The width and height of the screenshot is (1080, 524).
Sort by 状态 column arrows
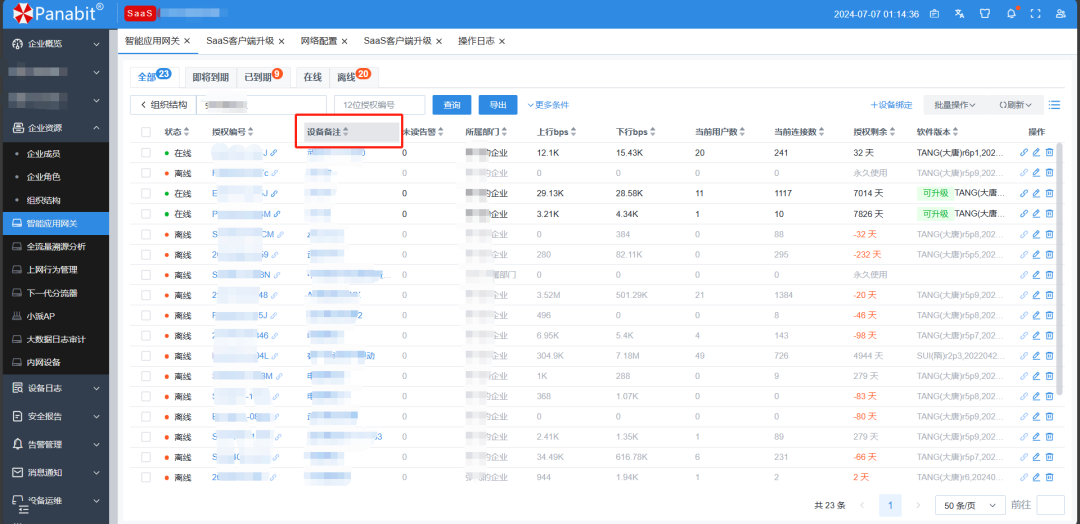point(187,132)
